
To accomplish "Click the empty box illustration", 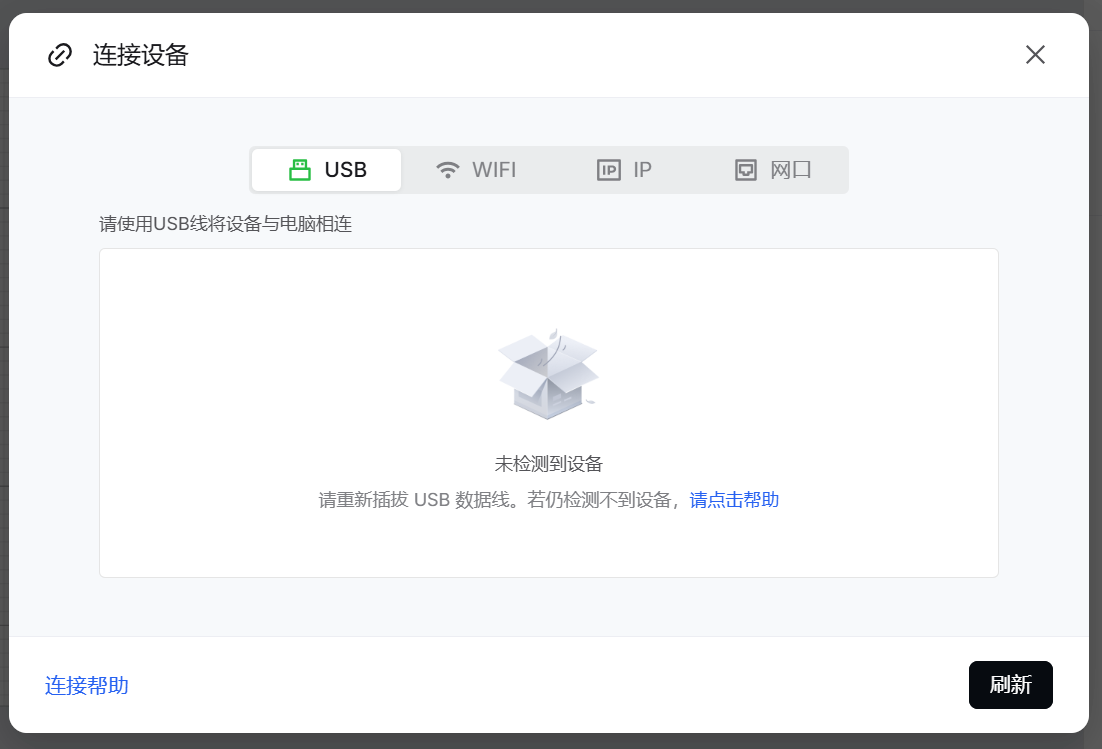I will pyautogui.click(x=548, y=374).
